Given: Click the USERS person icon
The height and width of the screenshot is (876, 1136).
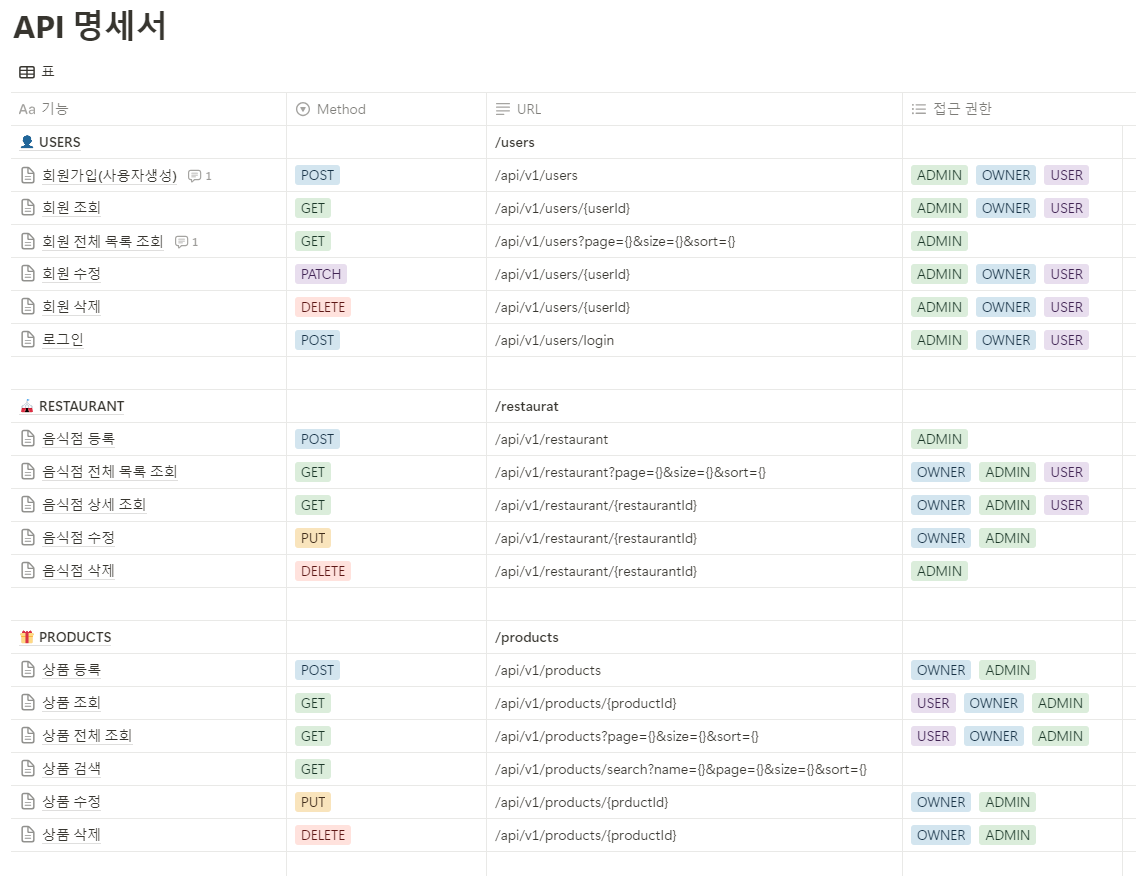Looking at the screenshot, I should pos(27,142).
